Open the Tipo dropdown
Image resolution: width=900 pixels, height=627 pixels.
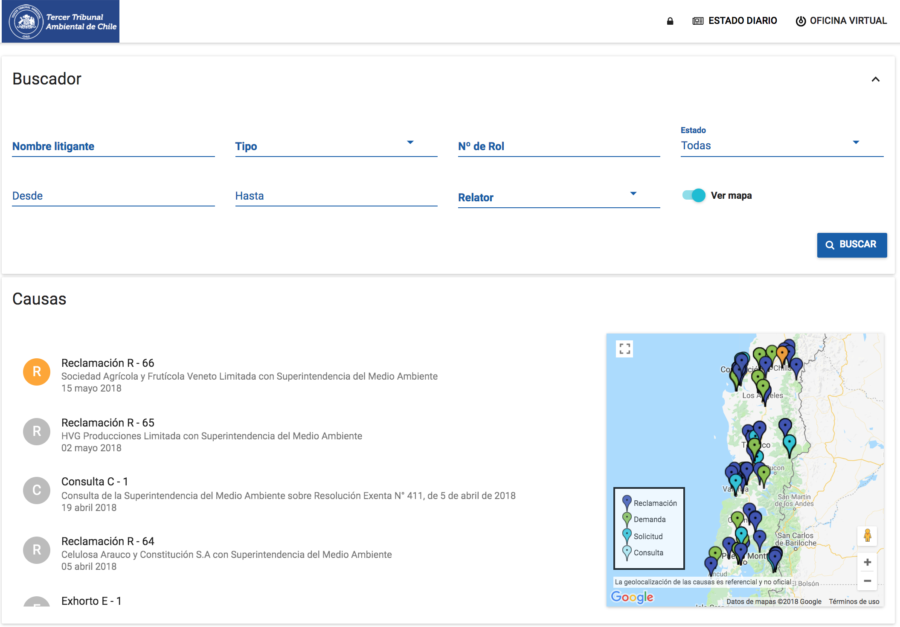coord(335,146)
